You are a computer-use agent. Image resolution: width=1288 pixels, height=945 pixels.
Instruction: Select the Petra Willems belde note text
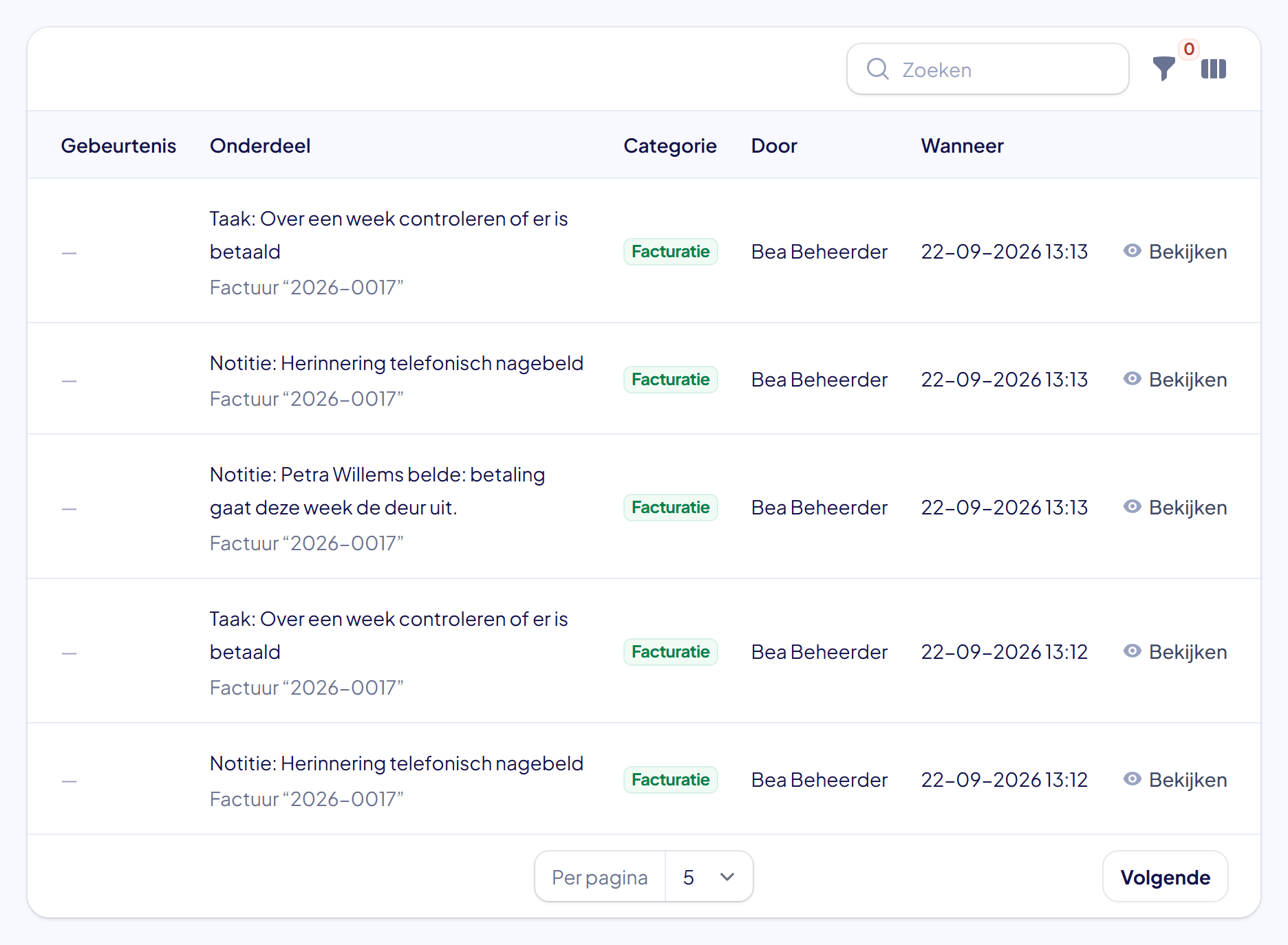coord(378,491)
